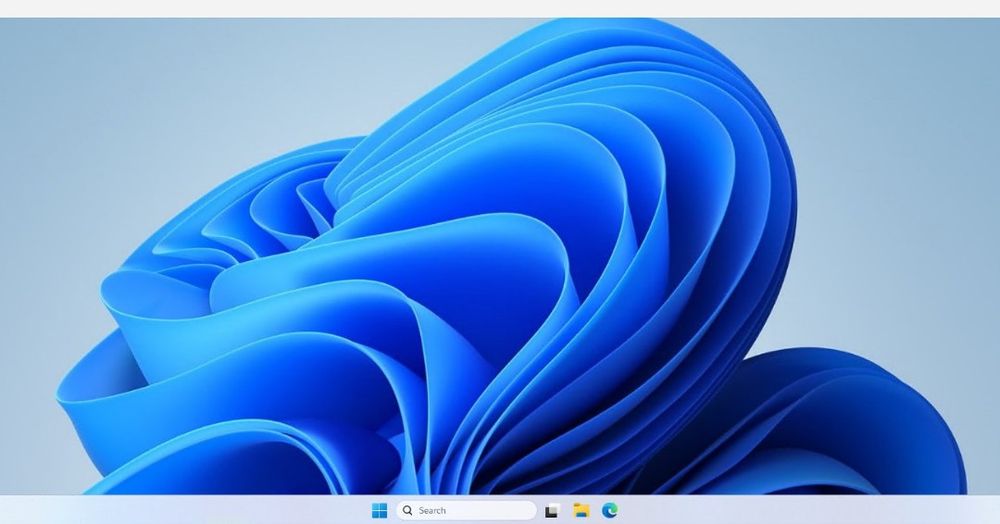Screen dimensions: 1000x524
Task: Open Task View from the taskbar
Action: 552,511
